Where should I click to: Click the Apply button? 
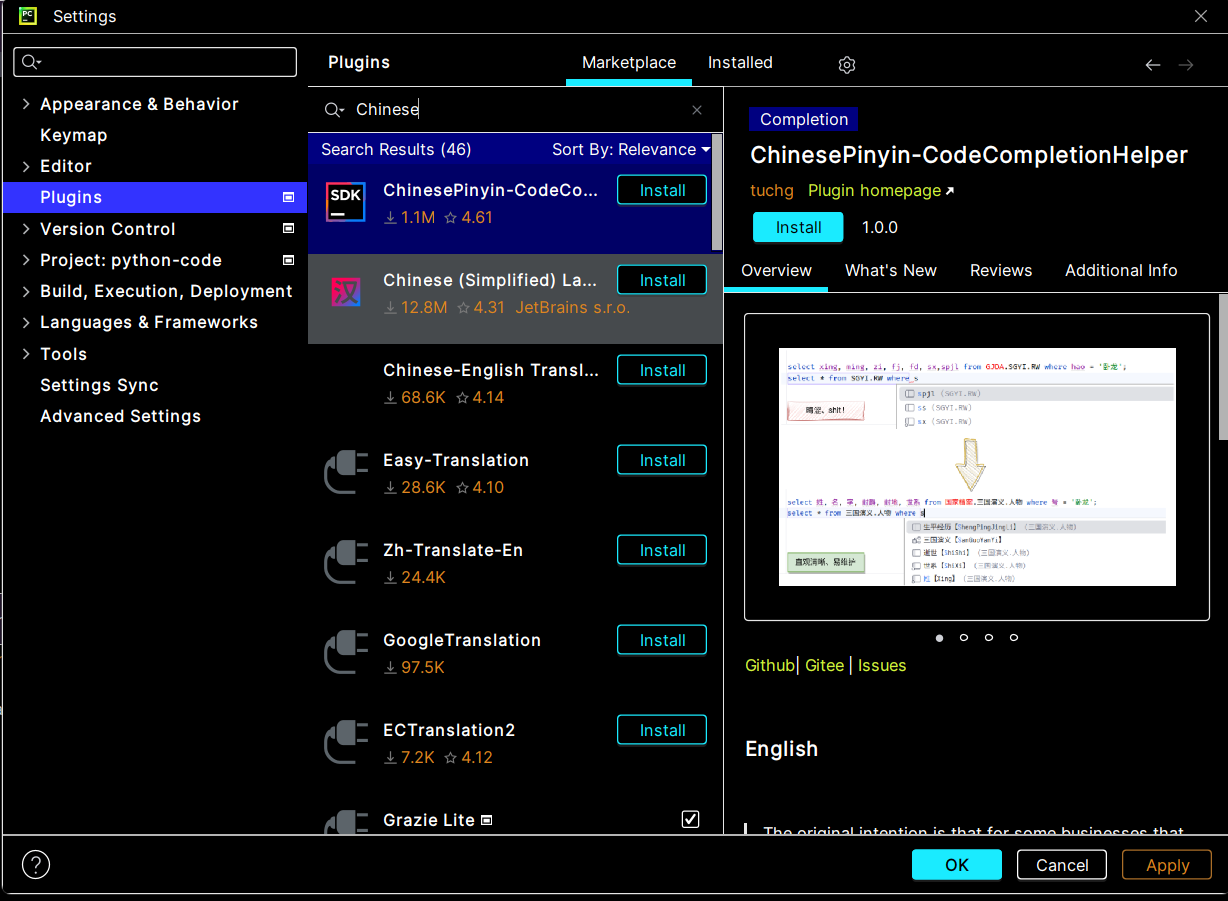pyautogui.click(x=1167, y=865)
